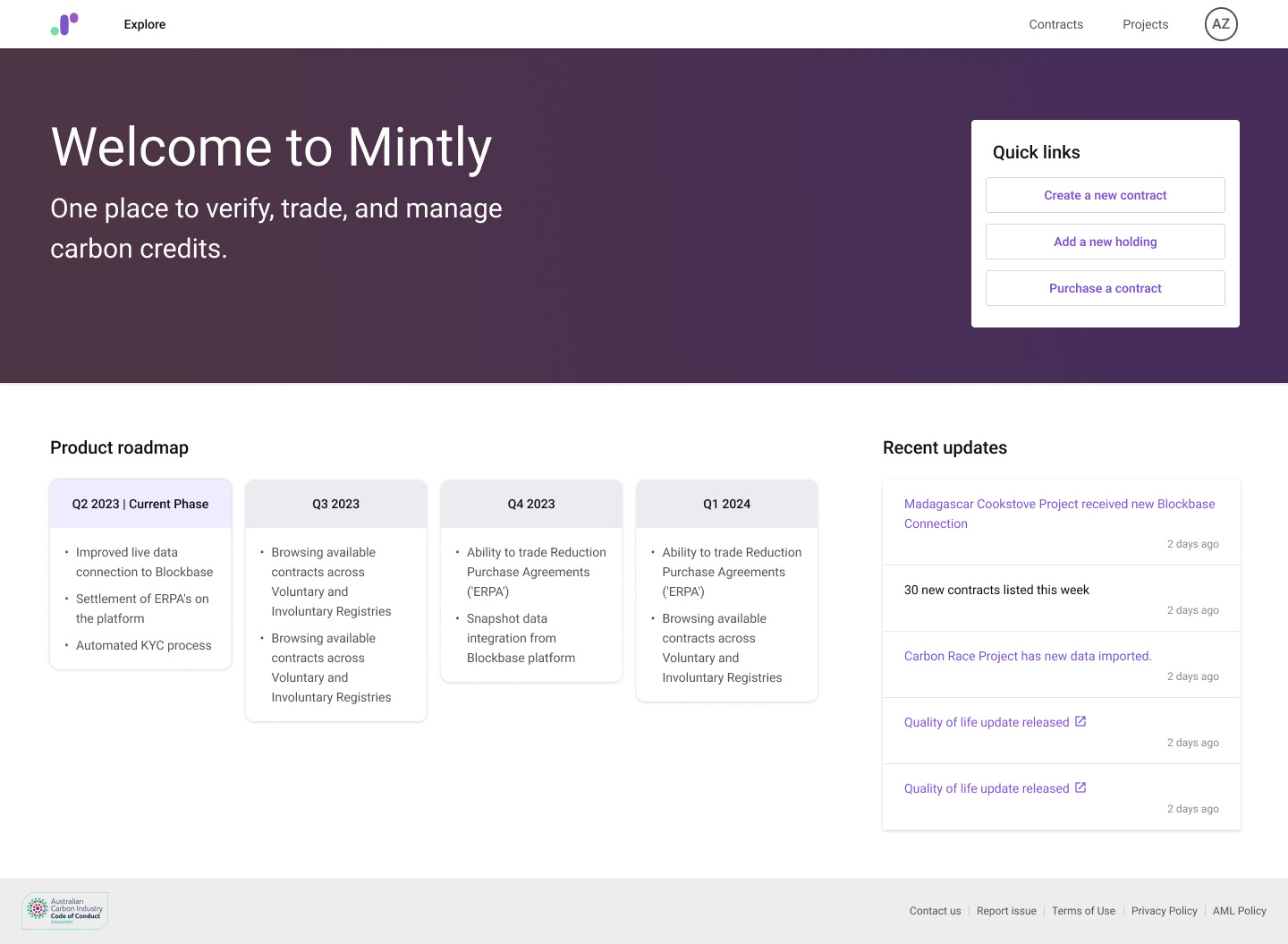Open the AZ user avatar menu
Screen dimensions: 1288x944
coord(1221,24)
